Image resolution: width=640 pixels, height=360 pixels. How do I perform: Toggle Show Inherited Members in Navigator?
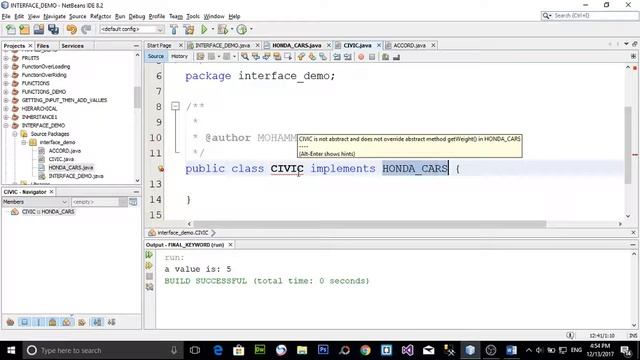[x=10, y=322]
